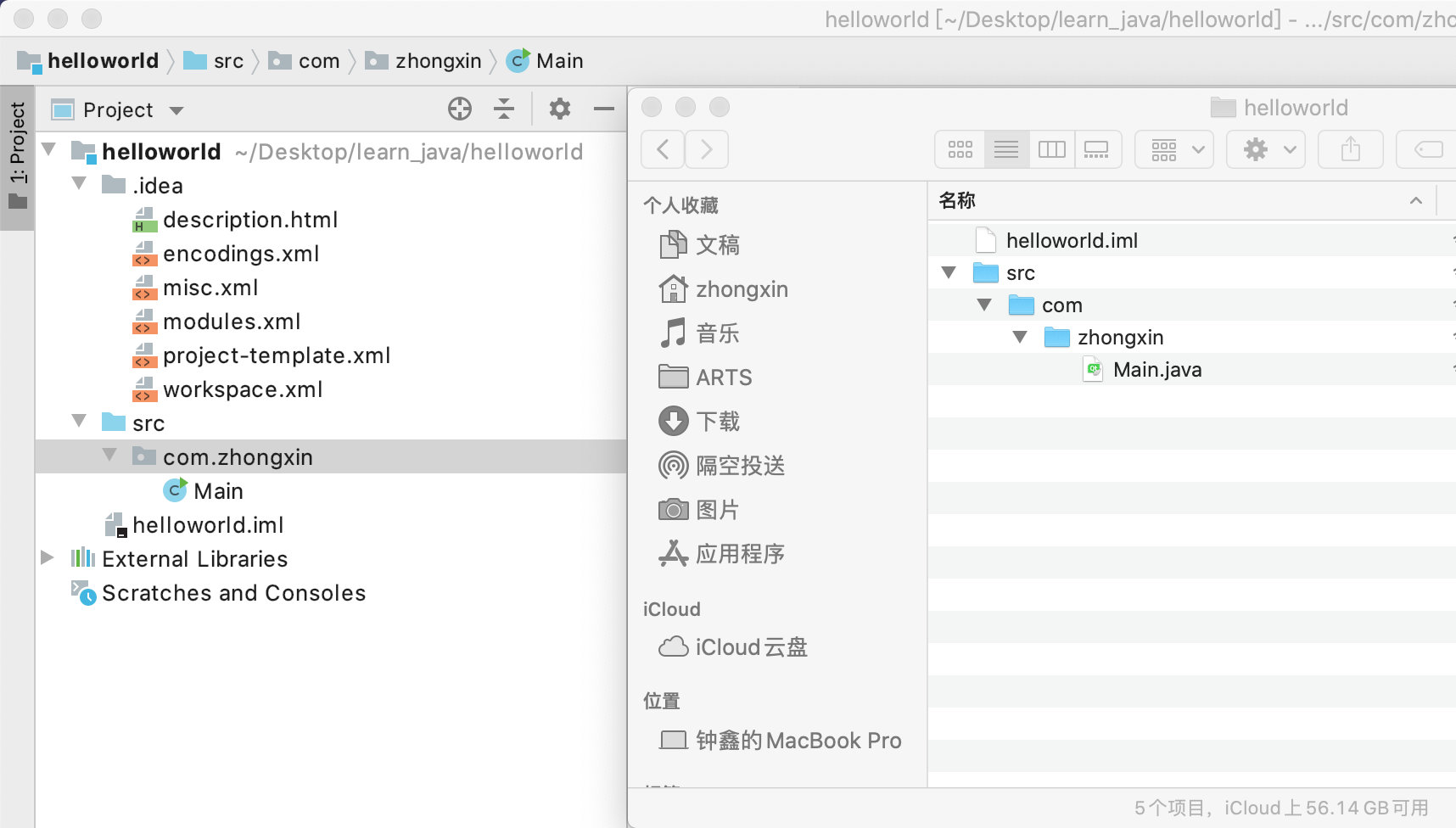Switch Finder to list view
The height and width of the screenshot is (828, 1456).
(1006, 150)
